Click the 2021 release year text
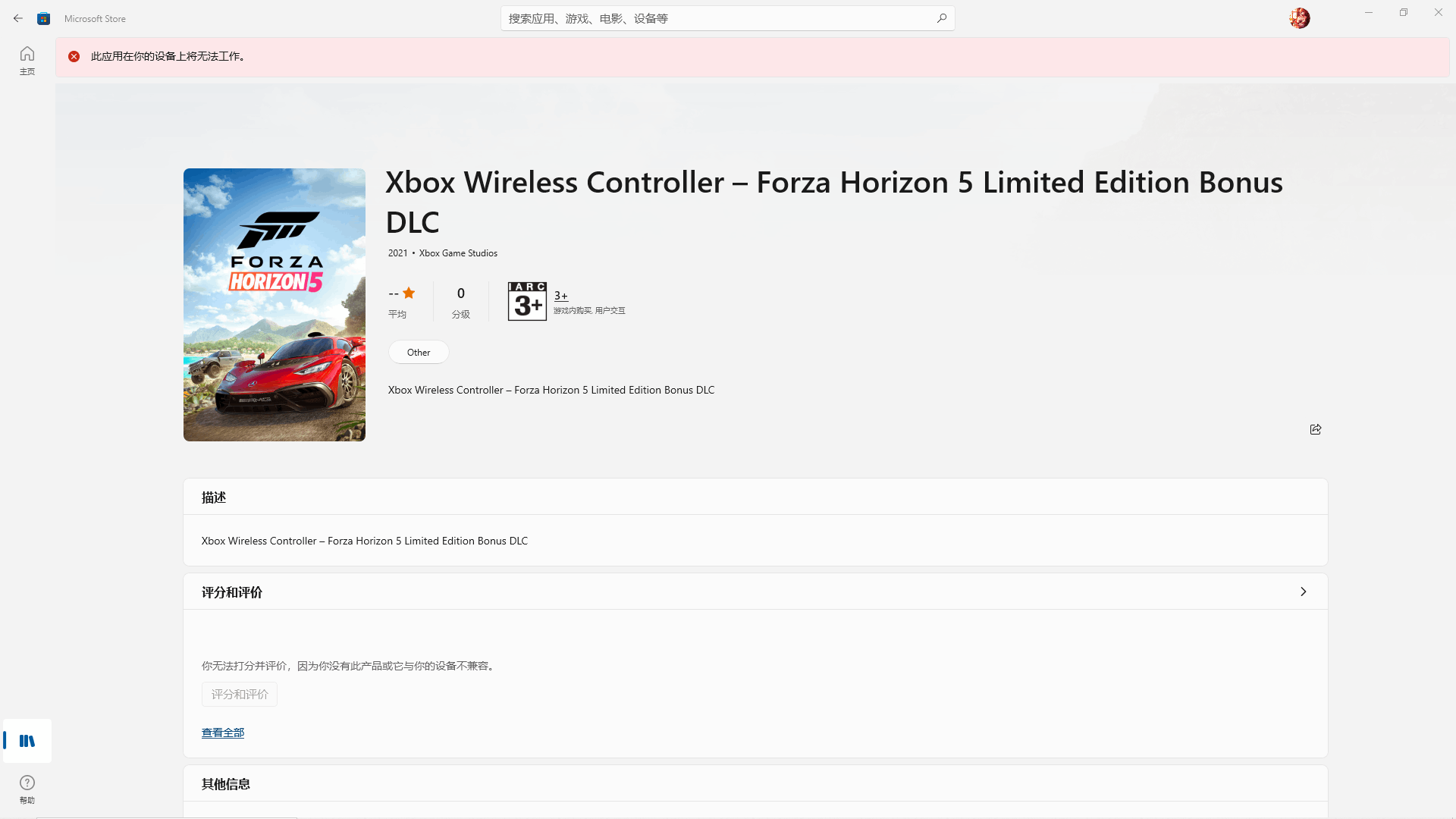Image resolution: width=1456 pixels, height=819 pixels. click(x=397, y=253)
